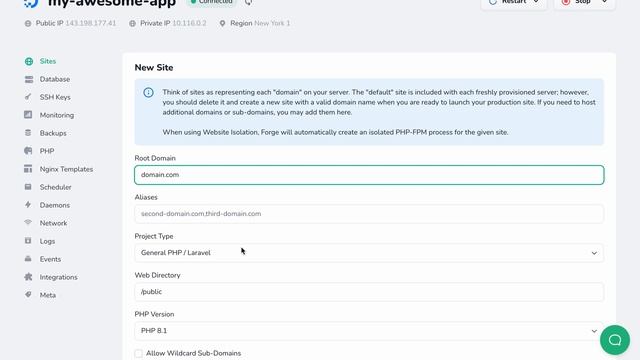640x360 pixels.
Task: Click the Monitoring chart icon
Action: point(28,115)
